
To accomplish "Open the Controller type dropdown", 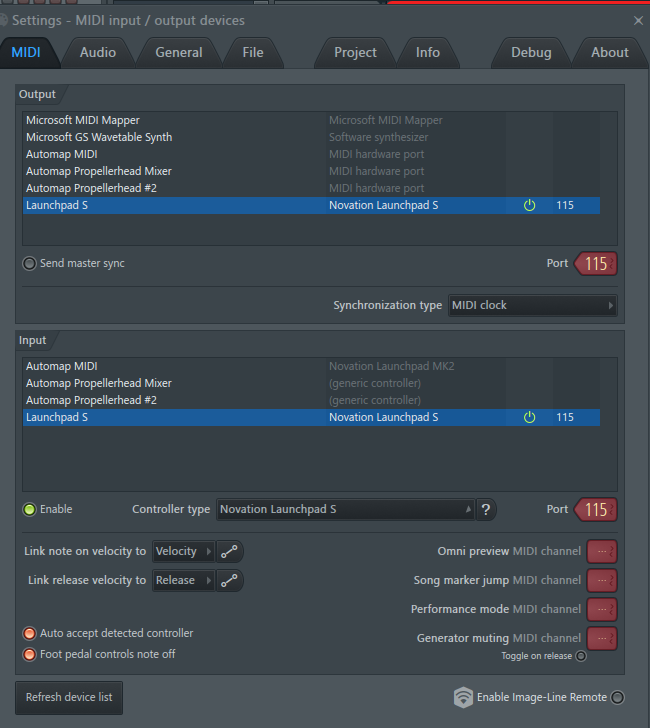I will (345, 510).
